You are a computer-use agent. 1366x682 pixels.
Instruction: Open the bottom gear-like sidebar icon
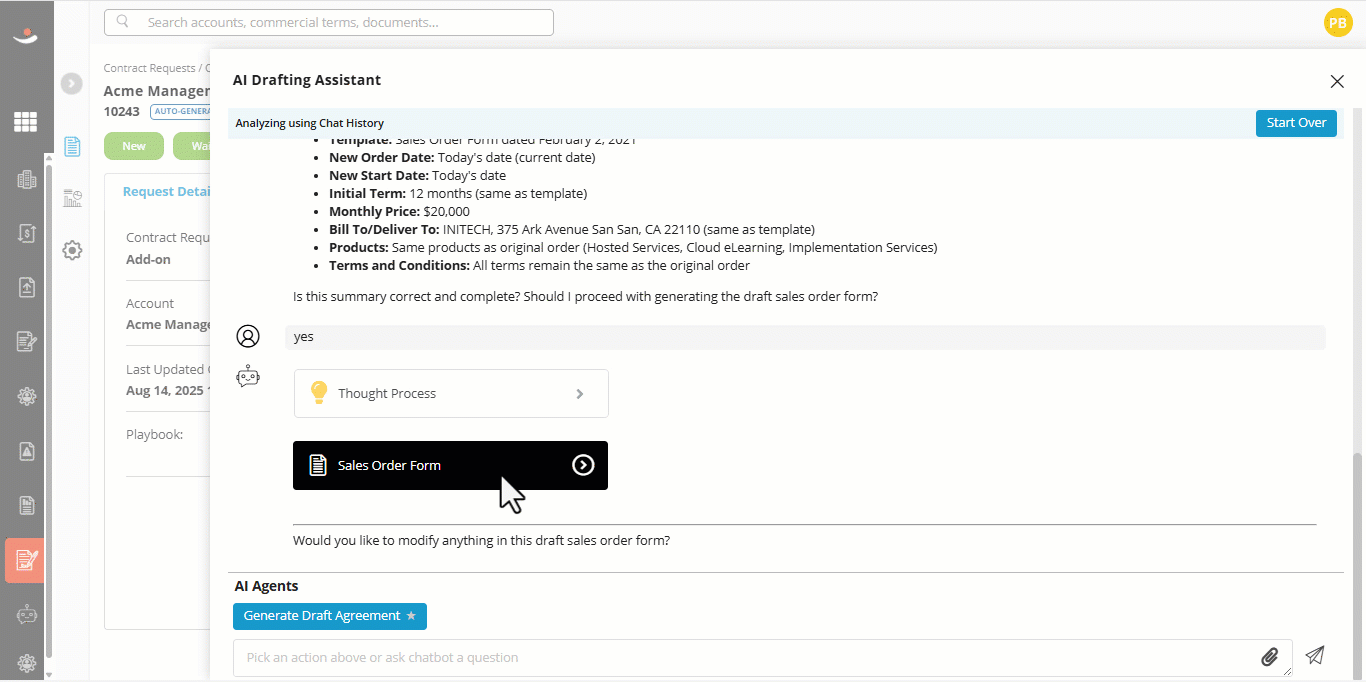click(x=26, y=663)
